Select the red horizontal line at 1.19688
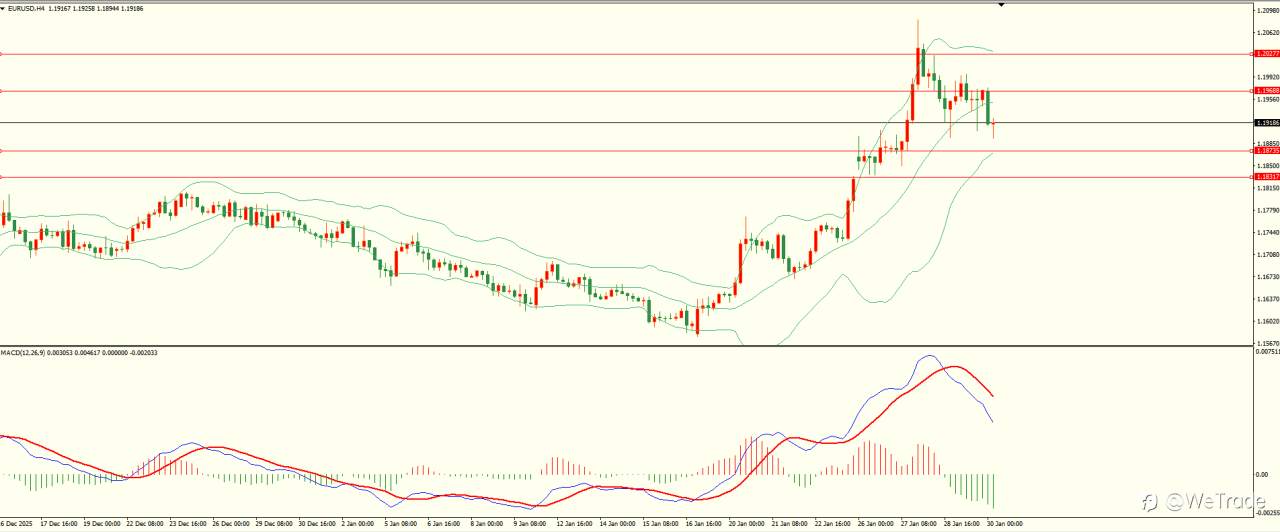The image size is (1280, 532). [625, 91]
